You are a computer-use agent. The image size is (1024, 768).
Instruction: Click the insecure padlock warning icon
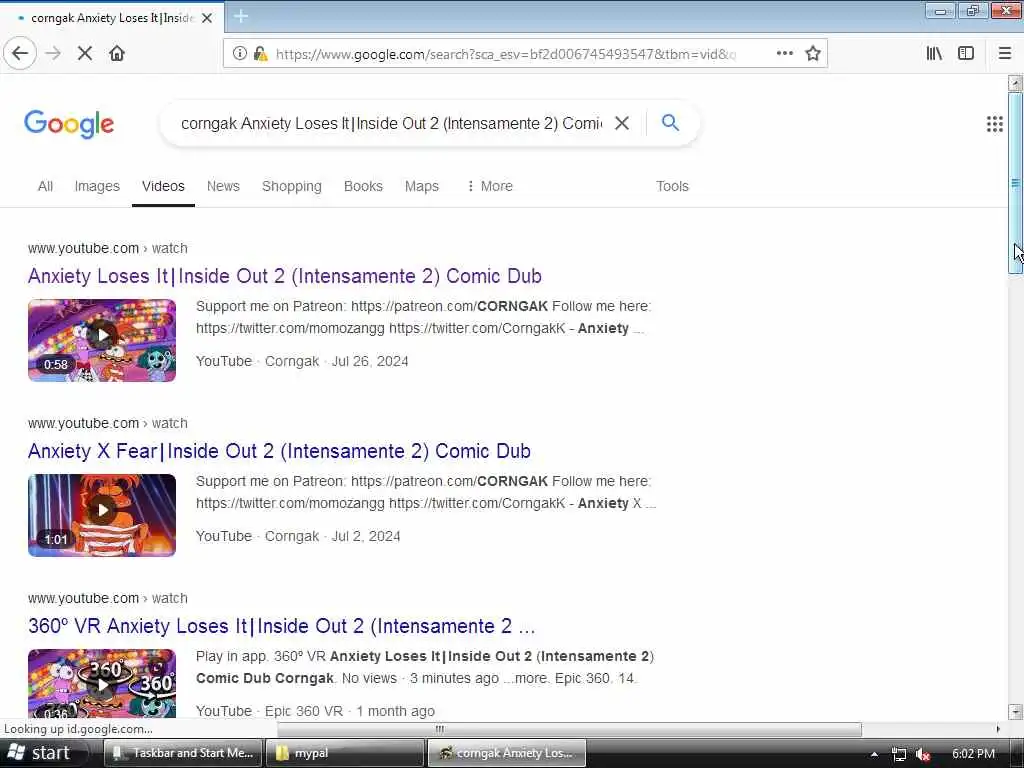[x=261, y=54]
